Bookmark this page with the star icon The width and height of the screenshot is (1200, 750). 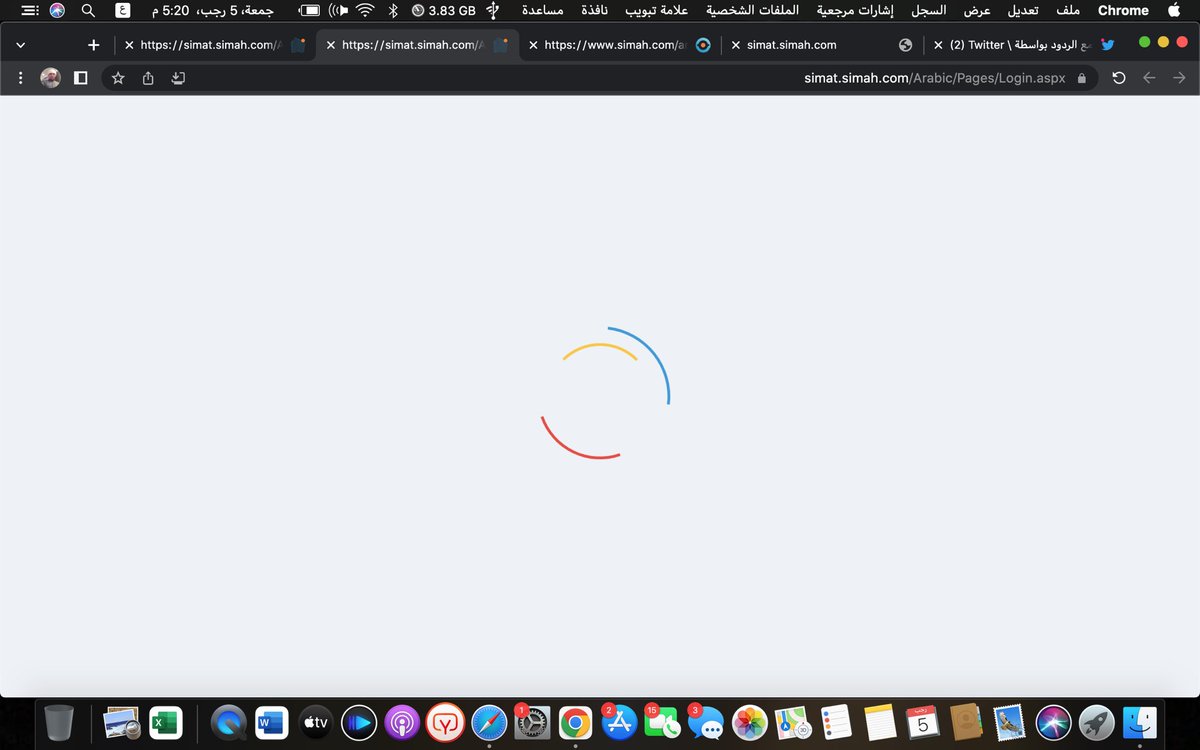[x=118, y=78]
